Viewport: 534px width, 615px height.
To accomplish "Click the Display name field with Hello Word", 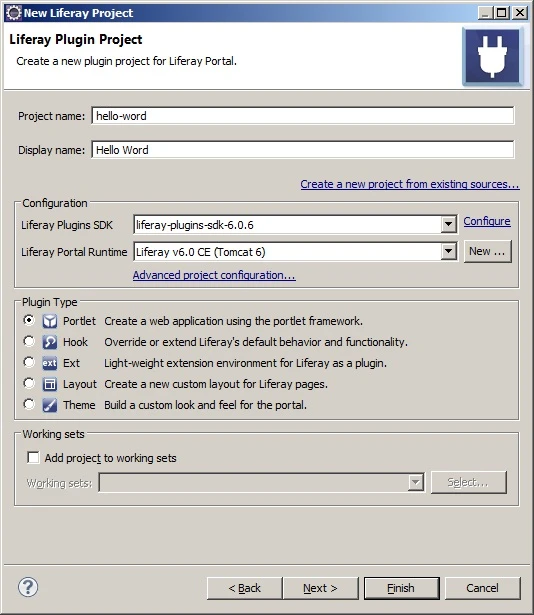I will tap(303, 150).
